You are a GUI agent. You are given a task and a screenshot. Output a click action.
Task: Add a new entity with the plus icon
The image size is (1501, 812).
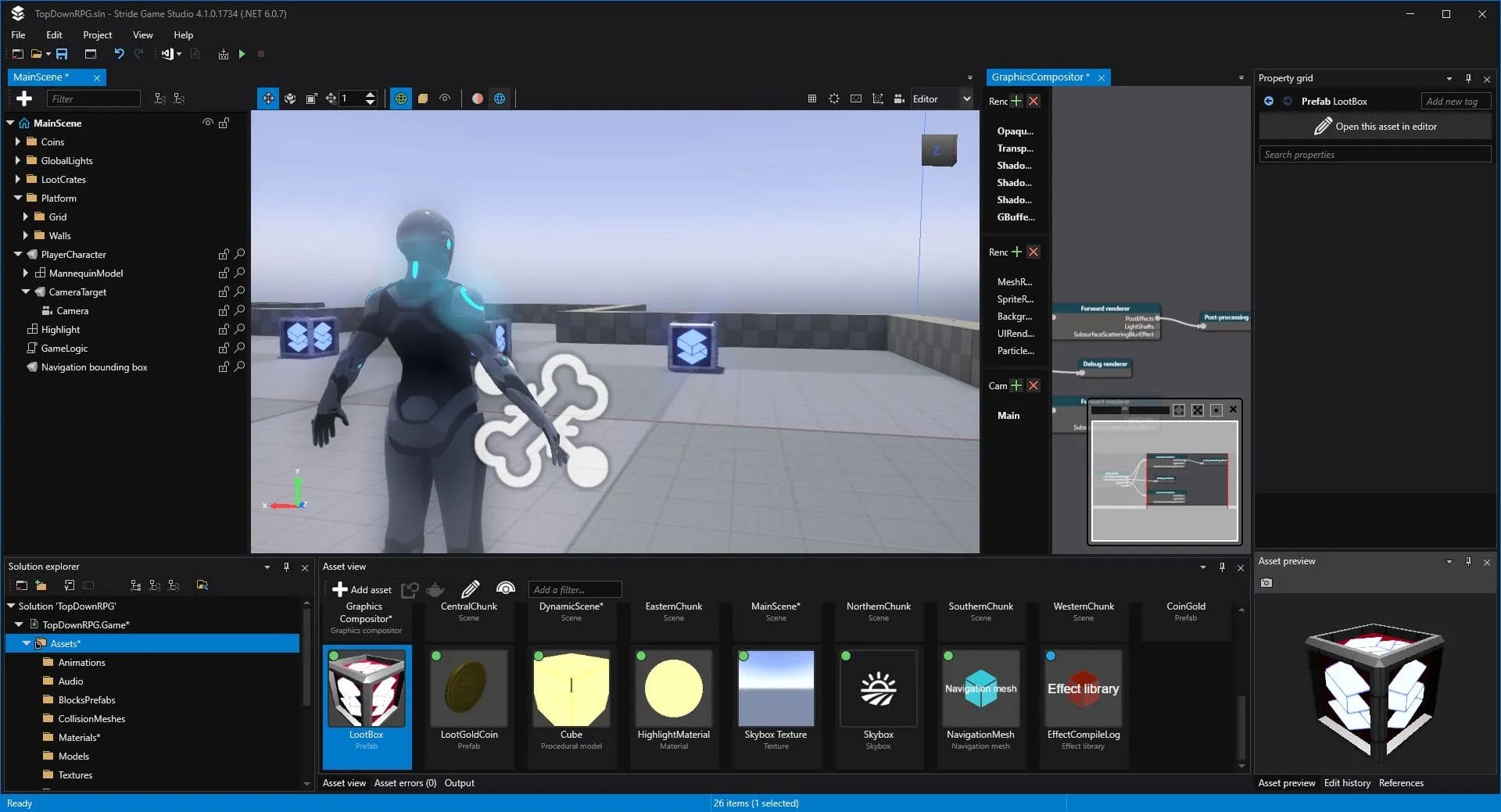tap(23, 98)
